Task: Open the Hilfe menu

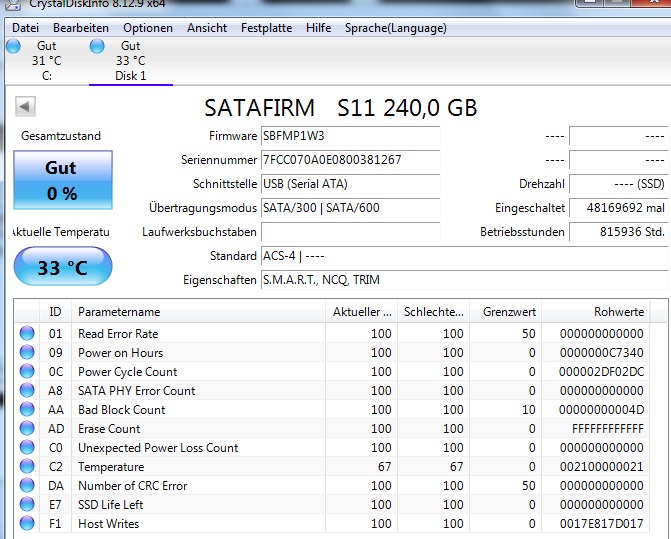Action: (318, 28)
